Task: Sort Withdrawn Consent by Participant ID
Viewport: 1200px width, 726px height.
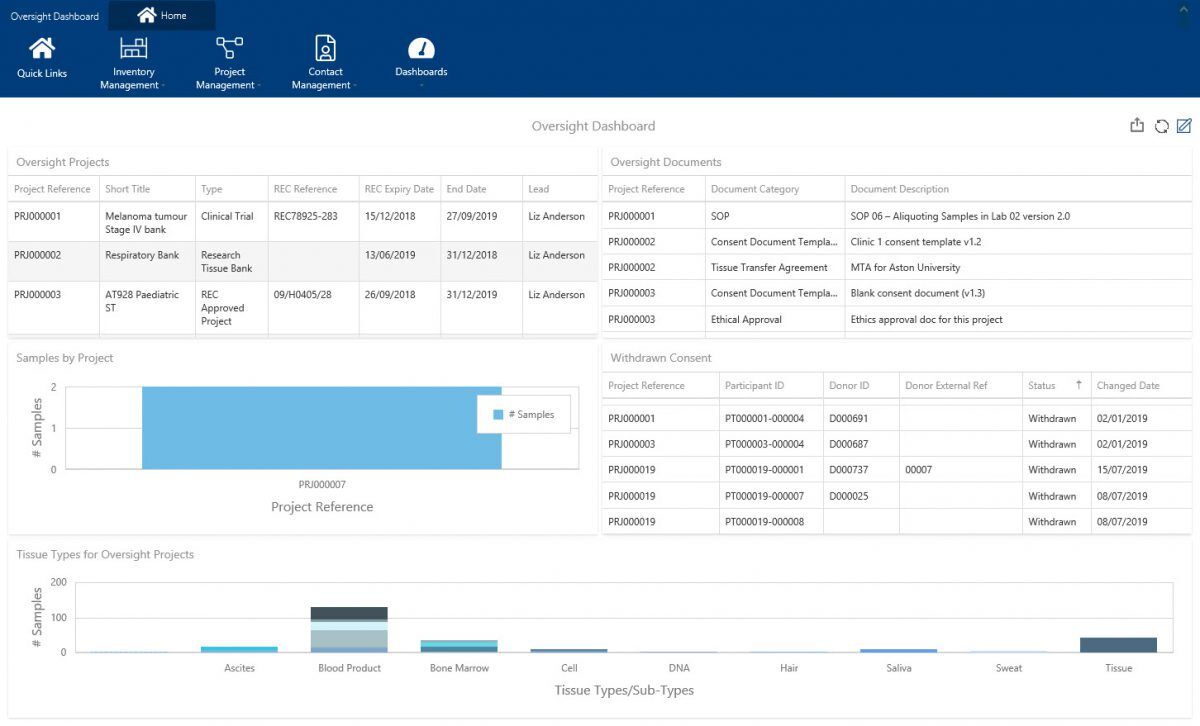Action: [771, 386]
